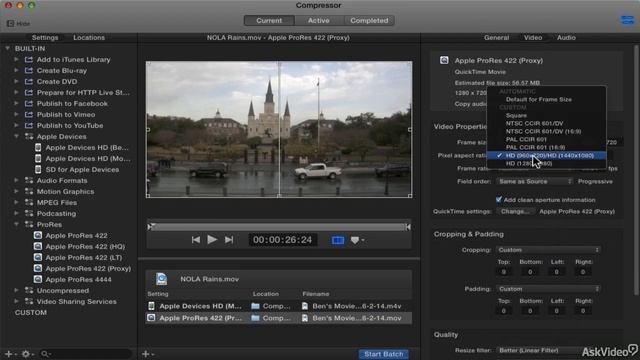Viewport: 640px width, 360px height.
Task: Select the Create DVD destination icon
Action: pos(29,81)
